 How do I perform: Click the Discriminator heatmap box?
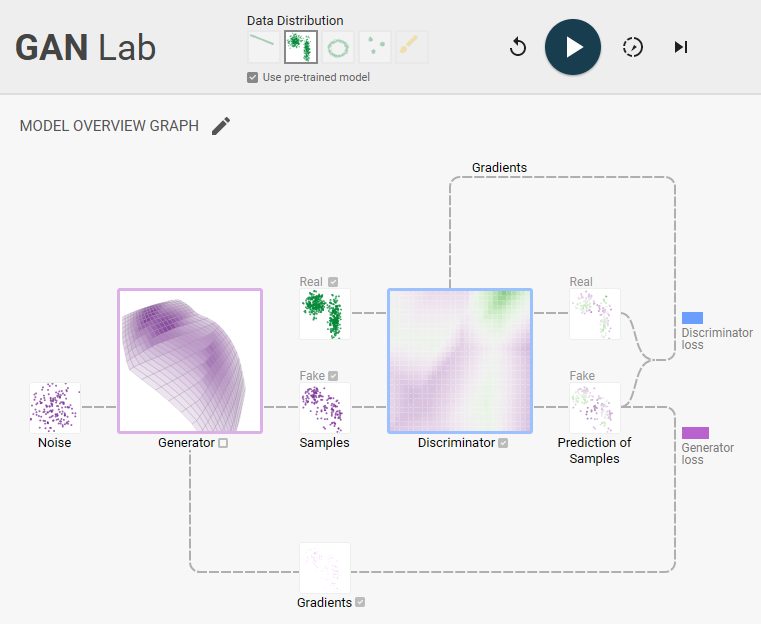(x=460, y=361)
